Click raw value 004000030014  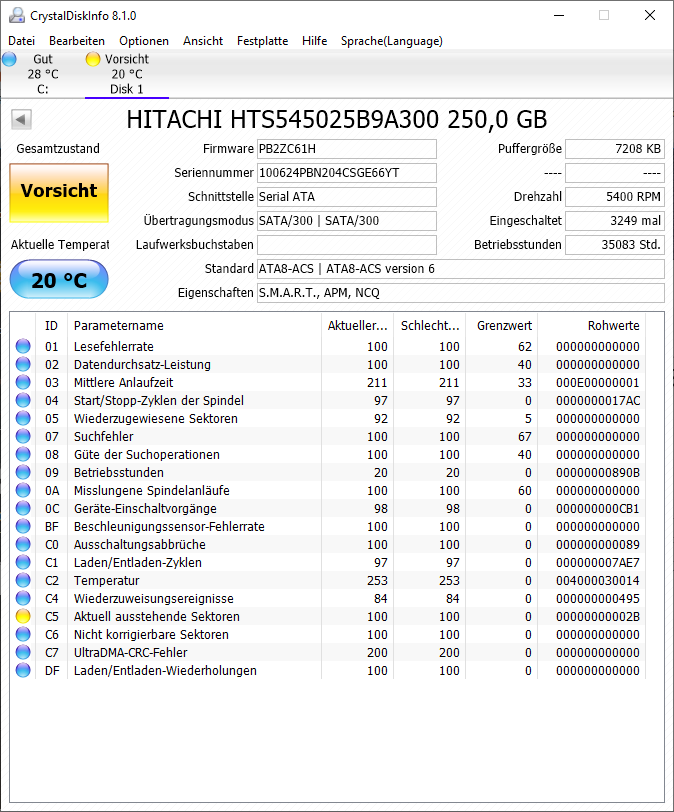pos(598,580)
